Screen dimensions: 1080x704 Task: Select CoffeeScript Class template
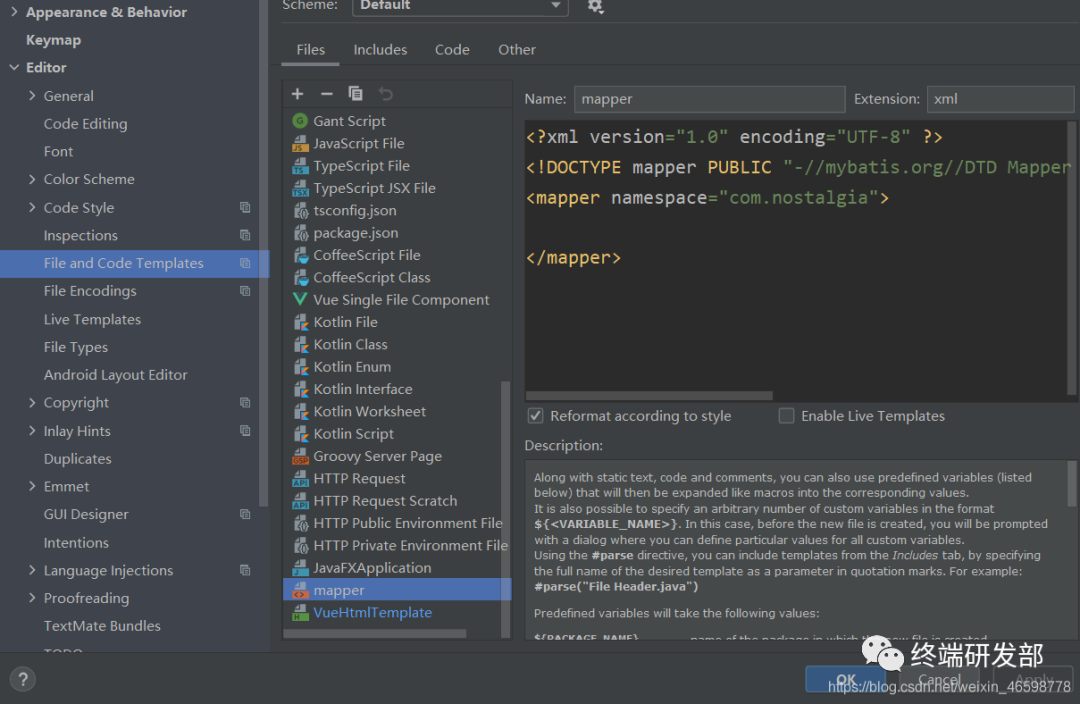click(371, 278)
